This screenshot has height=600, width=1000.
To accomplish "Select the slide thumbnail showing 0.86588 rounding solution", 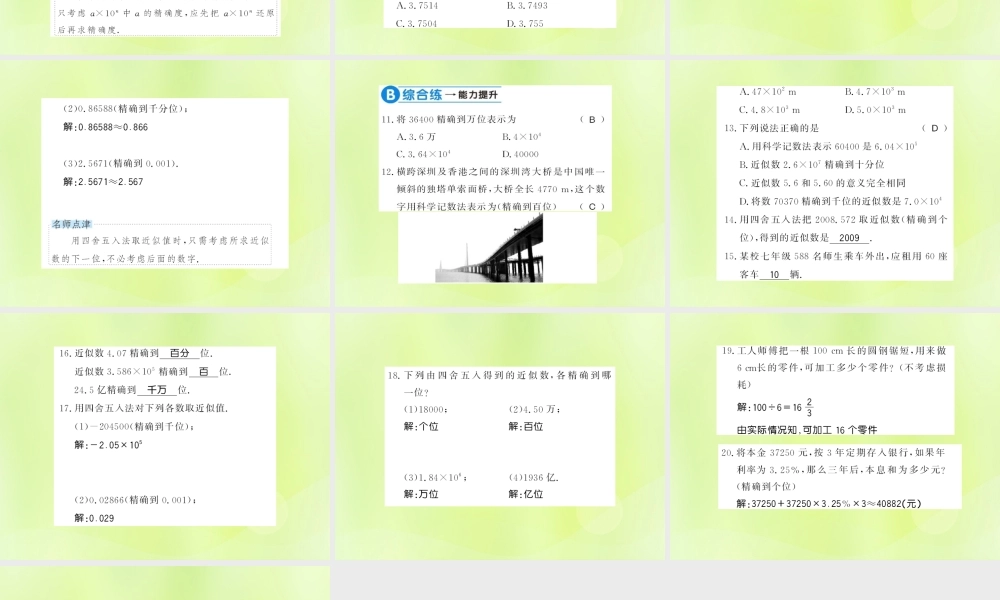I will point(165,184).
